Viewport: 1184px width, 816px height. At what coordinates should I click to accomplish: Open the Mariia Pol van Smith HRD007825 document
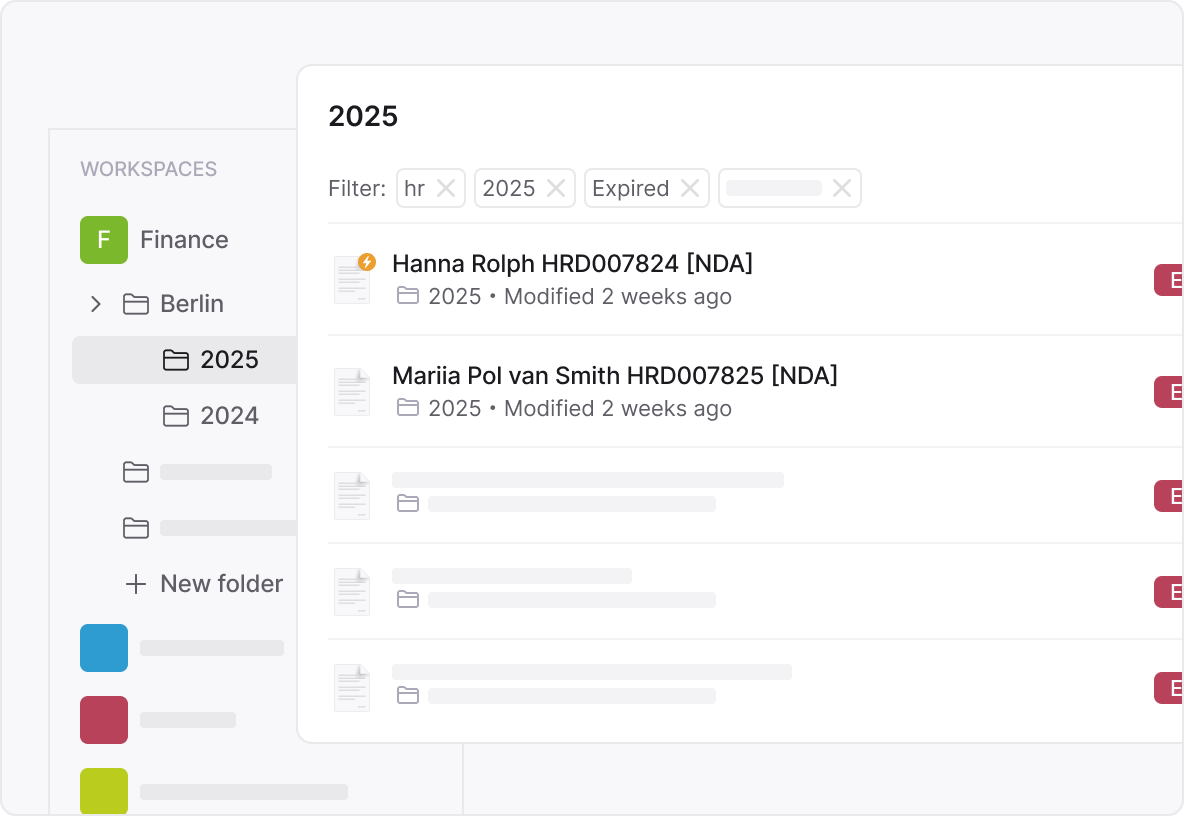pyautogui.click(x=614, y=375)
